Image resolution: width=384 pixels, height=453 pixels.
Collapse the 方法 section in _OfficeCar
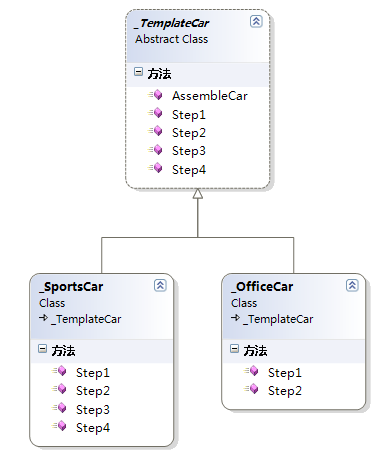pyautogui.click(x=234, y=349)
